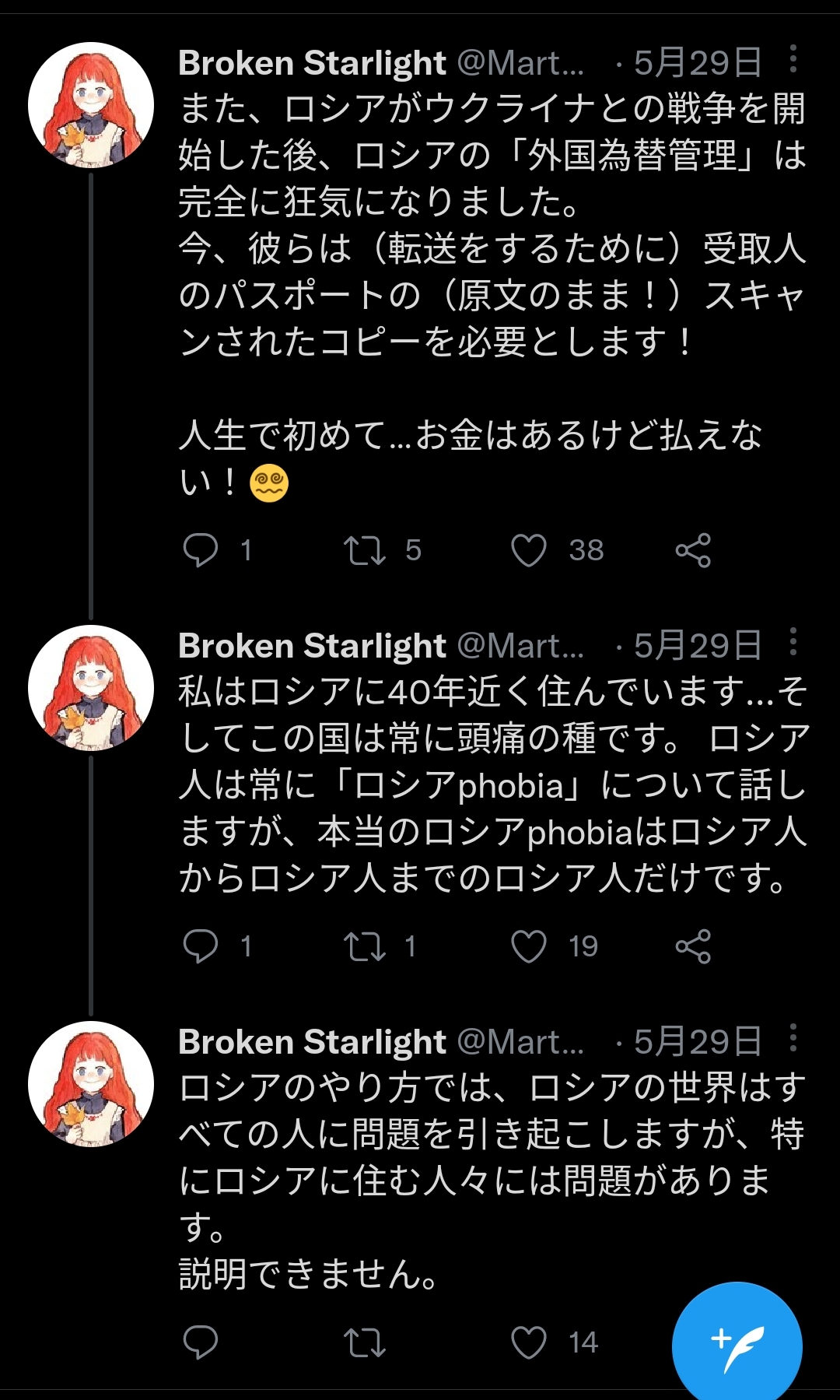Share the second tweet about ロシアphobia
This screenshot has height=1400, width=840.
[x=693, y=946]
